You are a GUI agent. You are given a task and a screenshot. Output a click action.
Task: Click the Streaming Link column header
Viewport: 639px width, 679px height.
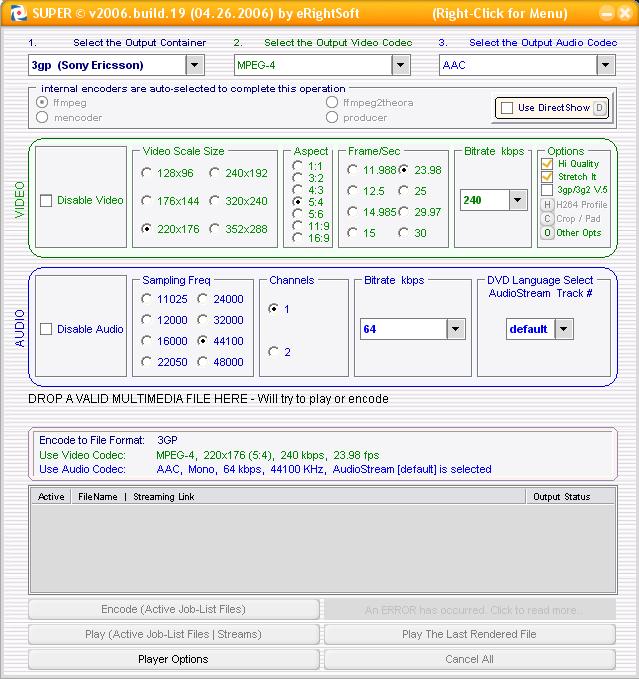[x=164, y=497]
